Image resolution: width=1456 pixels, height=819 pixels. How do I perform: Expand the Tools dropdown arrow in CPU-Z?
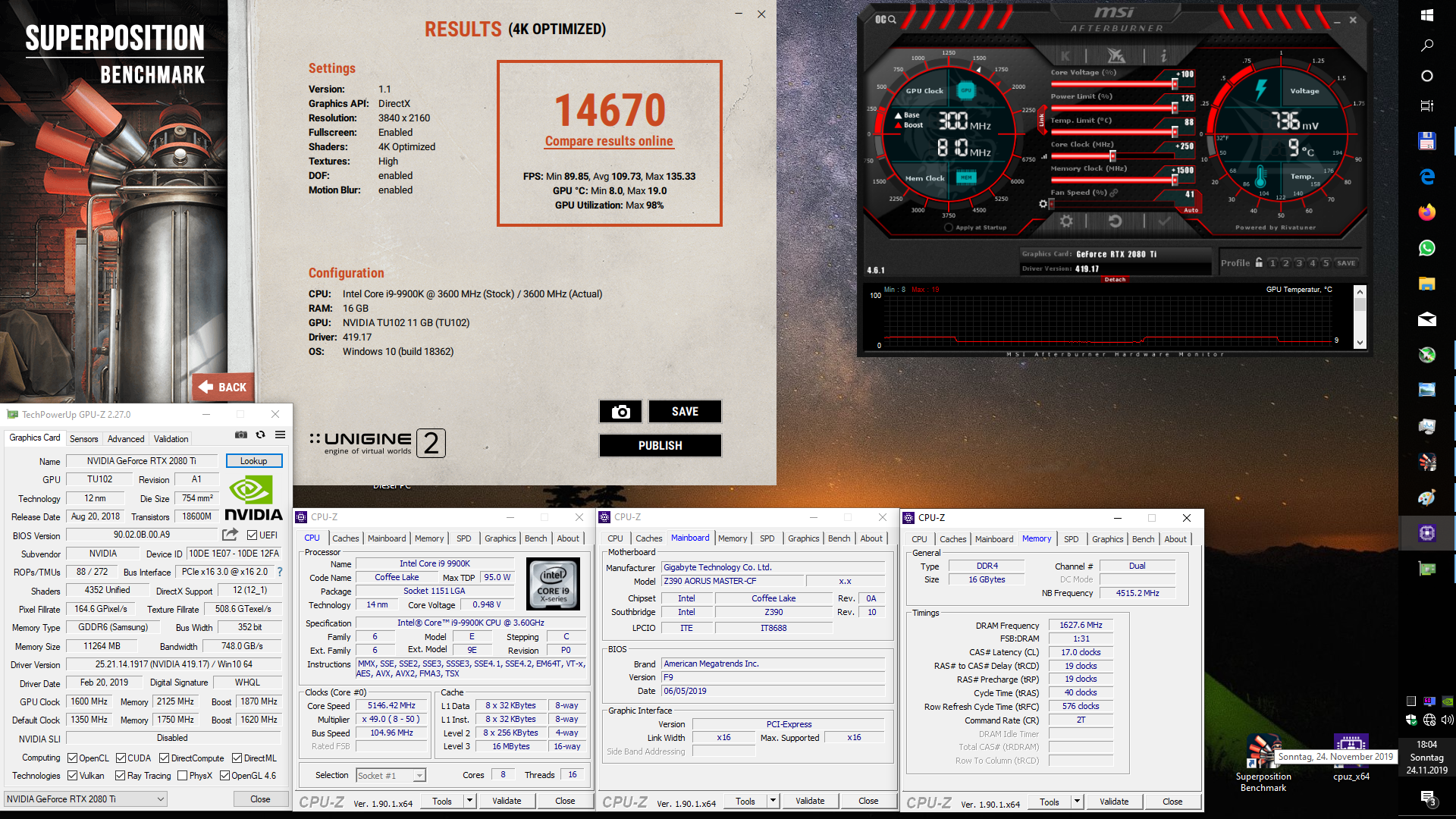[469, 801]
